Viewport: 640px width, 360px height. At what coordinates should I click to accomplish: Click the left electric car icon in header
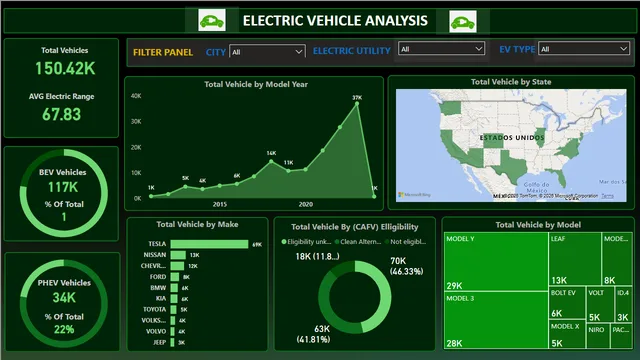(211, 20)
